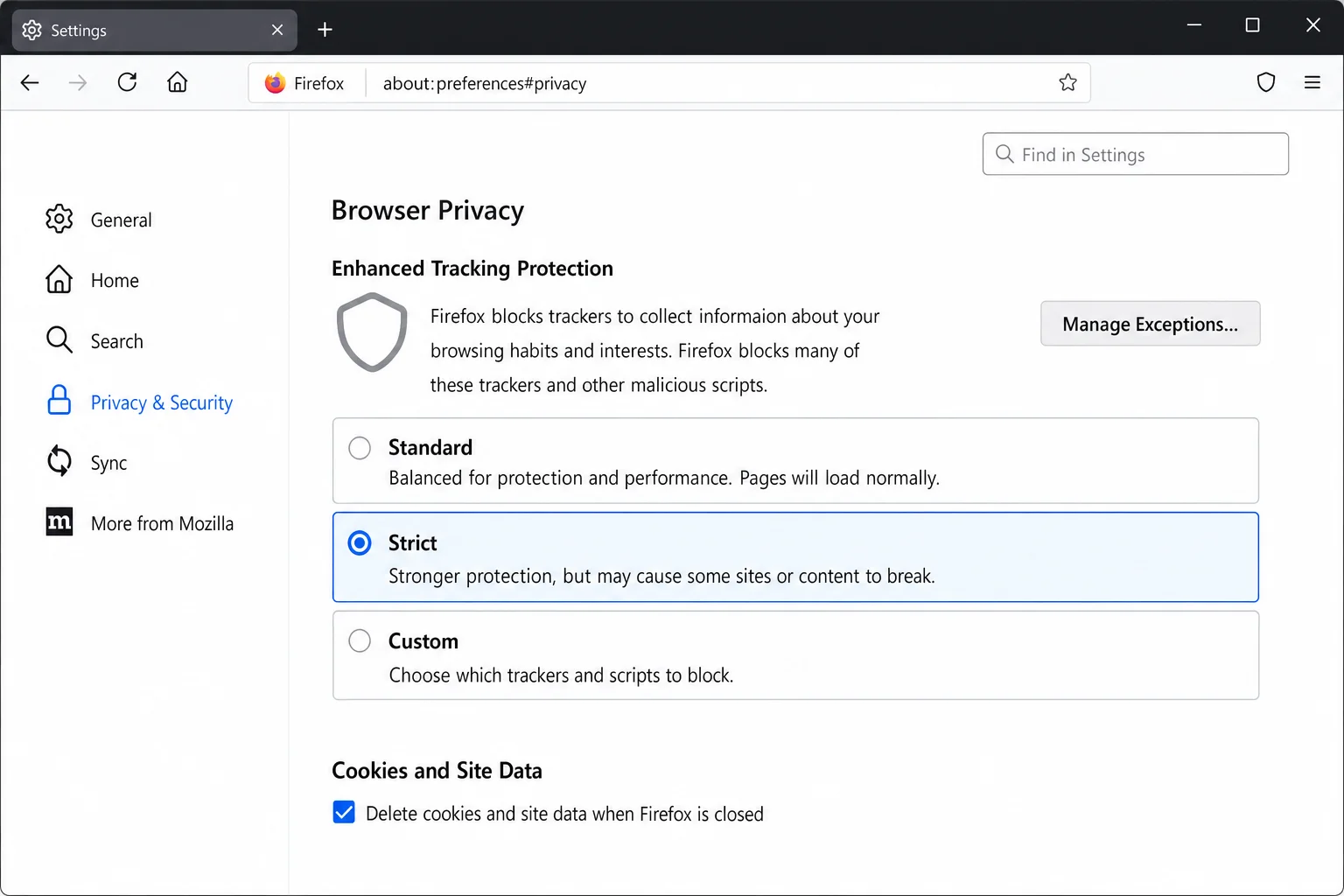This screenshot has width=1344, height=896.
Task: Click the 'Firefox blocks trackers to collect' paragraph
Action: 654,351
